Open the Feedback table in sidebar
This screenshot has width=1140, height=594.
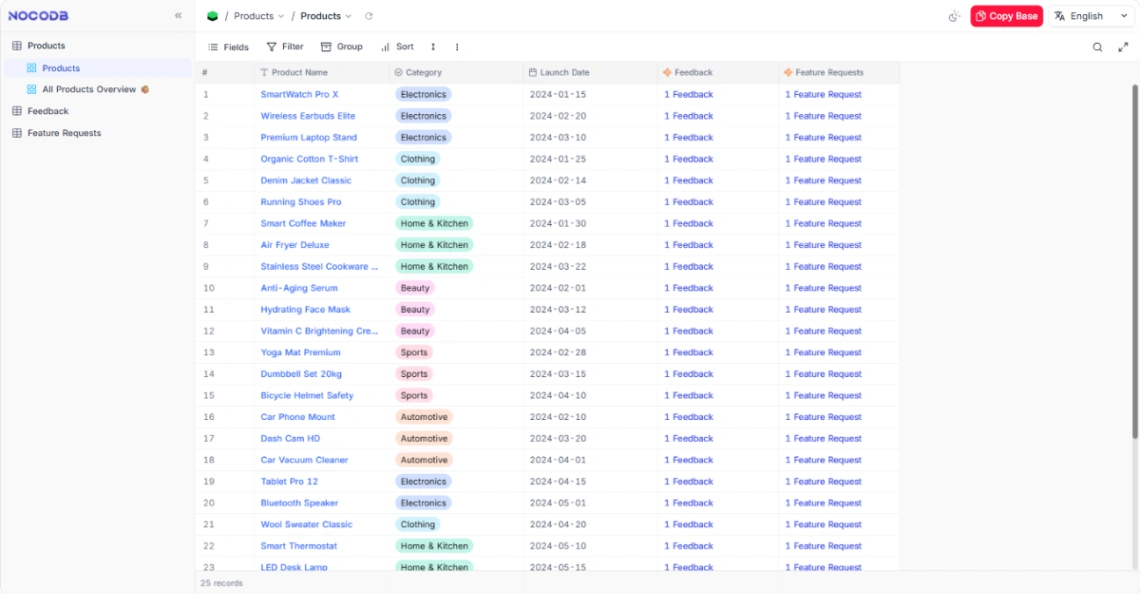(x=48, y=111)
